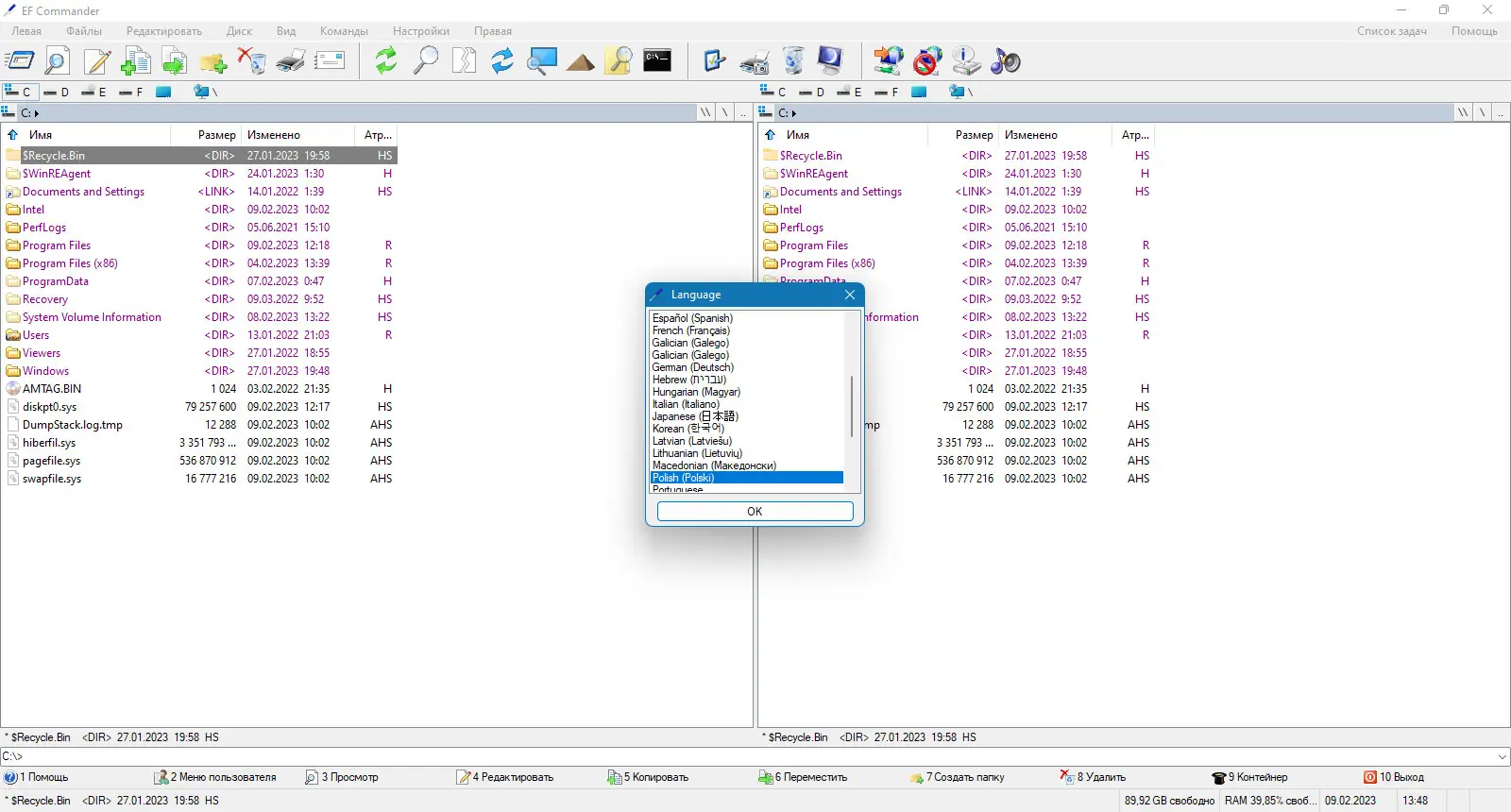The height and width of the screenshot is (812, 1511).
Task: Click the printer icon in the toolbar
Action: coord(290,61)
